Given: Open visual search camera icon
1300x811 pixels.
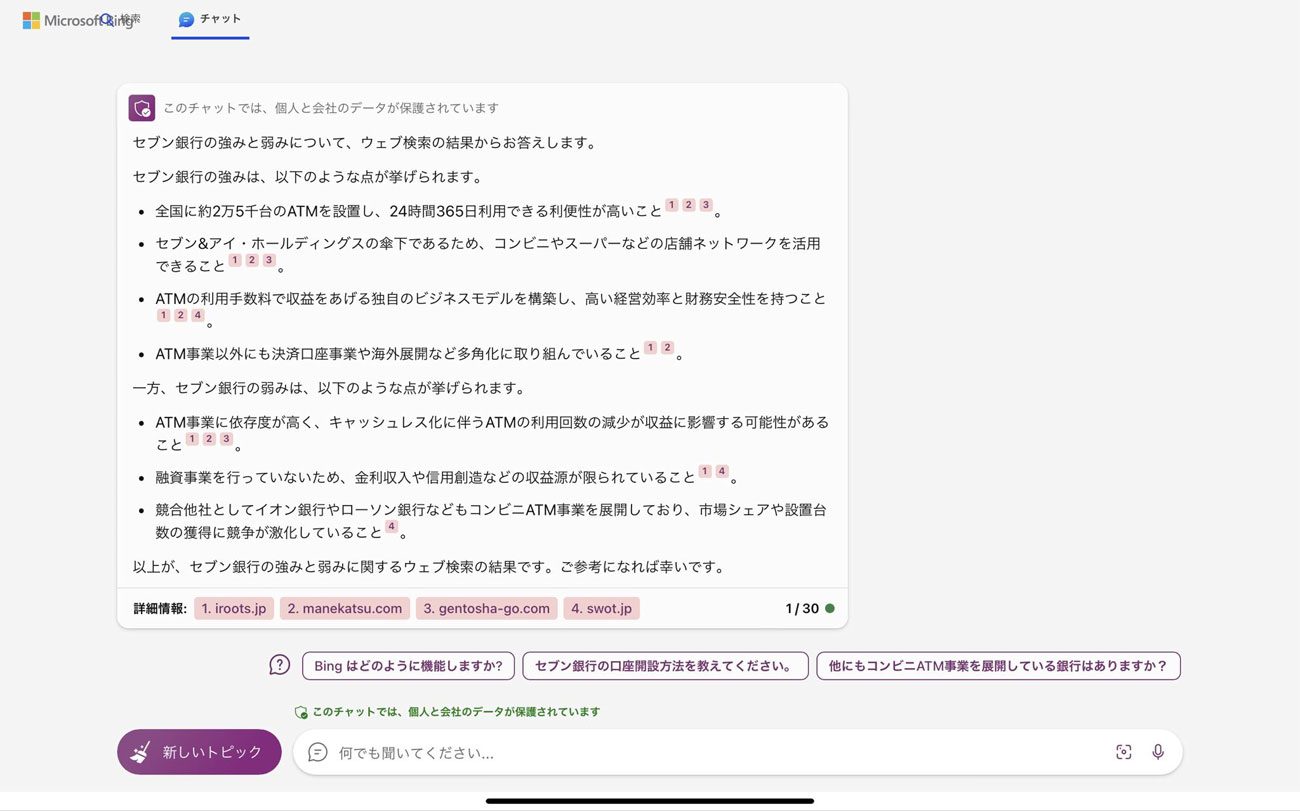Looking at the screenshot, I should point(1123,752).
